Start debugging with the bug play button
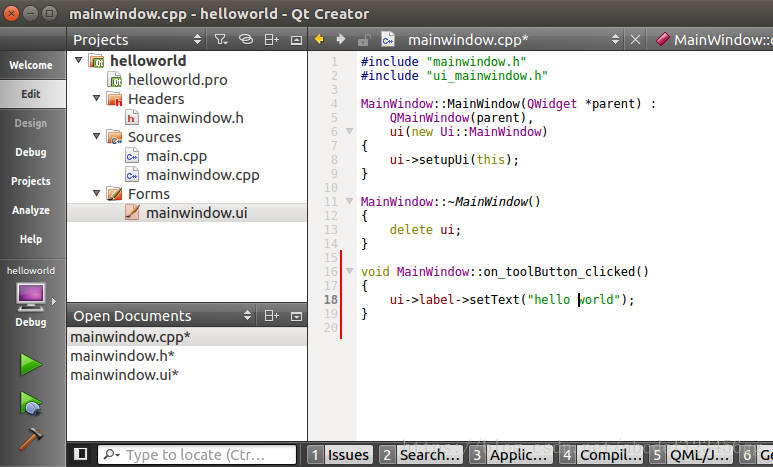 click(31, 403)
